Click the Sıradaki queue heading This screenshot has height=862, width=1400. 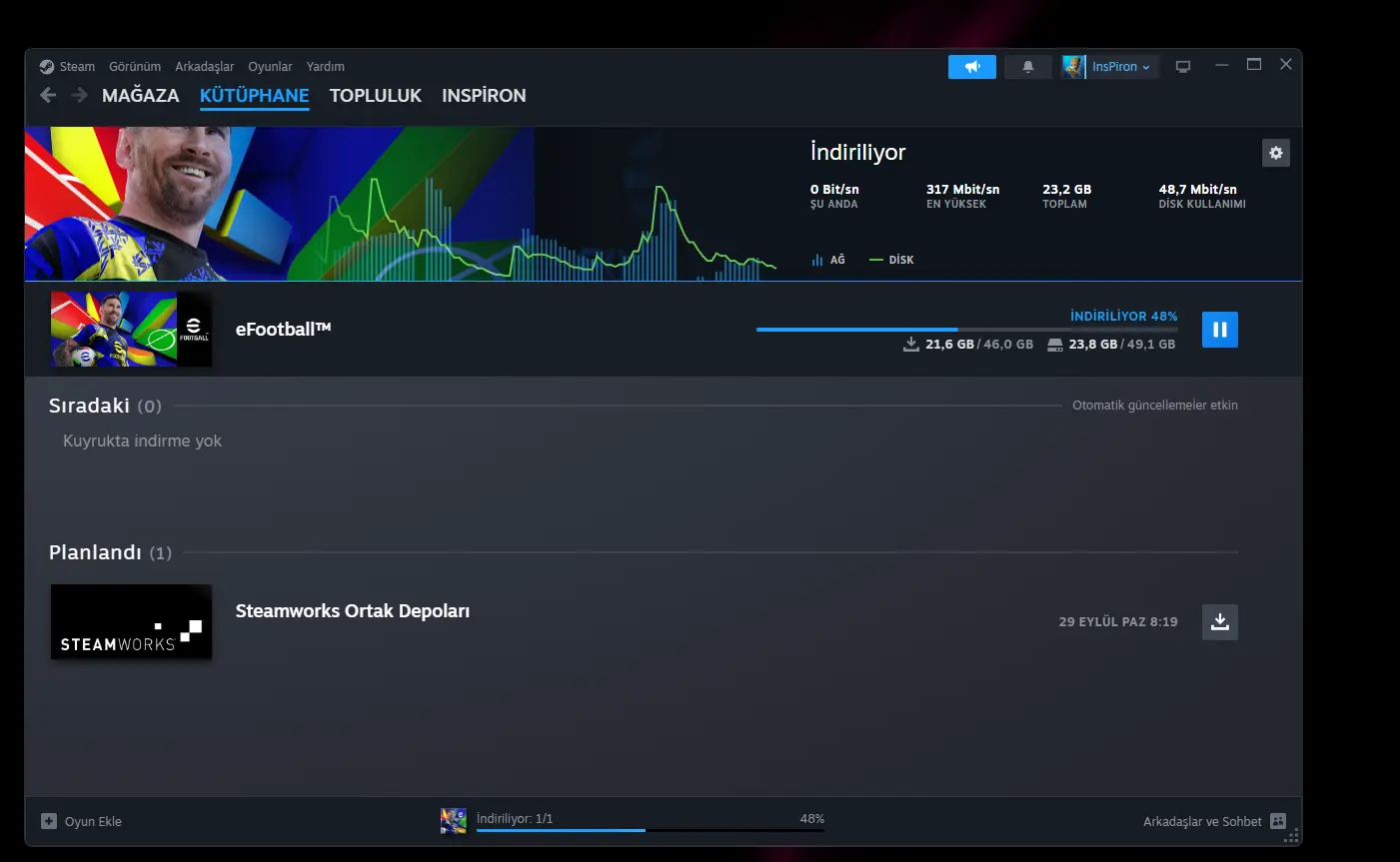pos(89,406)
